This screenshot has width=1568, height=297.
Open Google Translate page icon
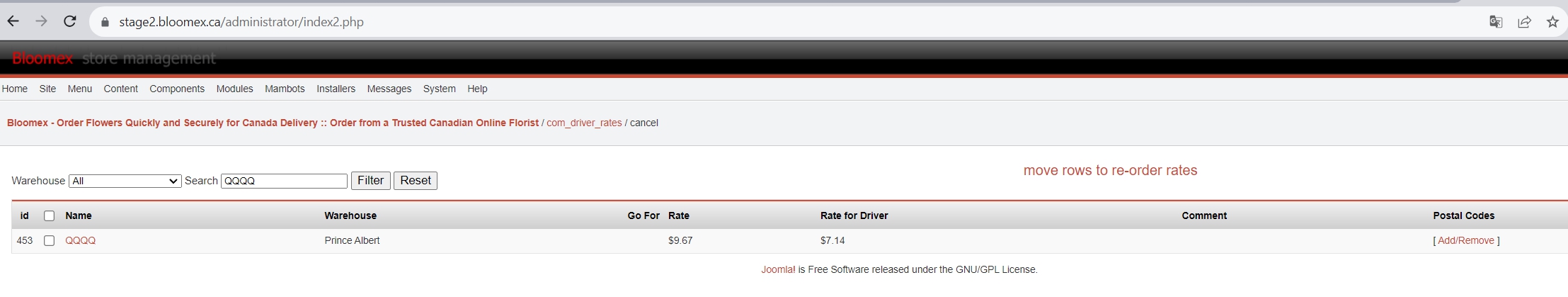(x=1495, y=22)
